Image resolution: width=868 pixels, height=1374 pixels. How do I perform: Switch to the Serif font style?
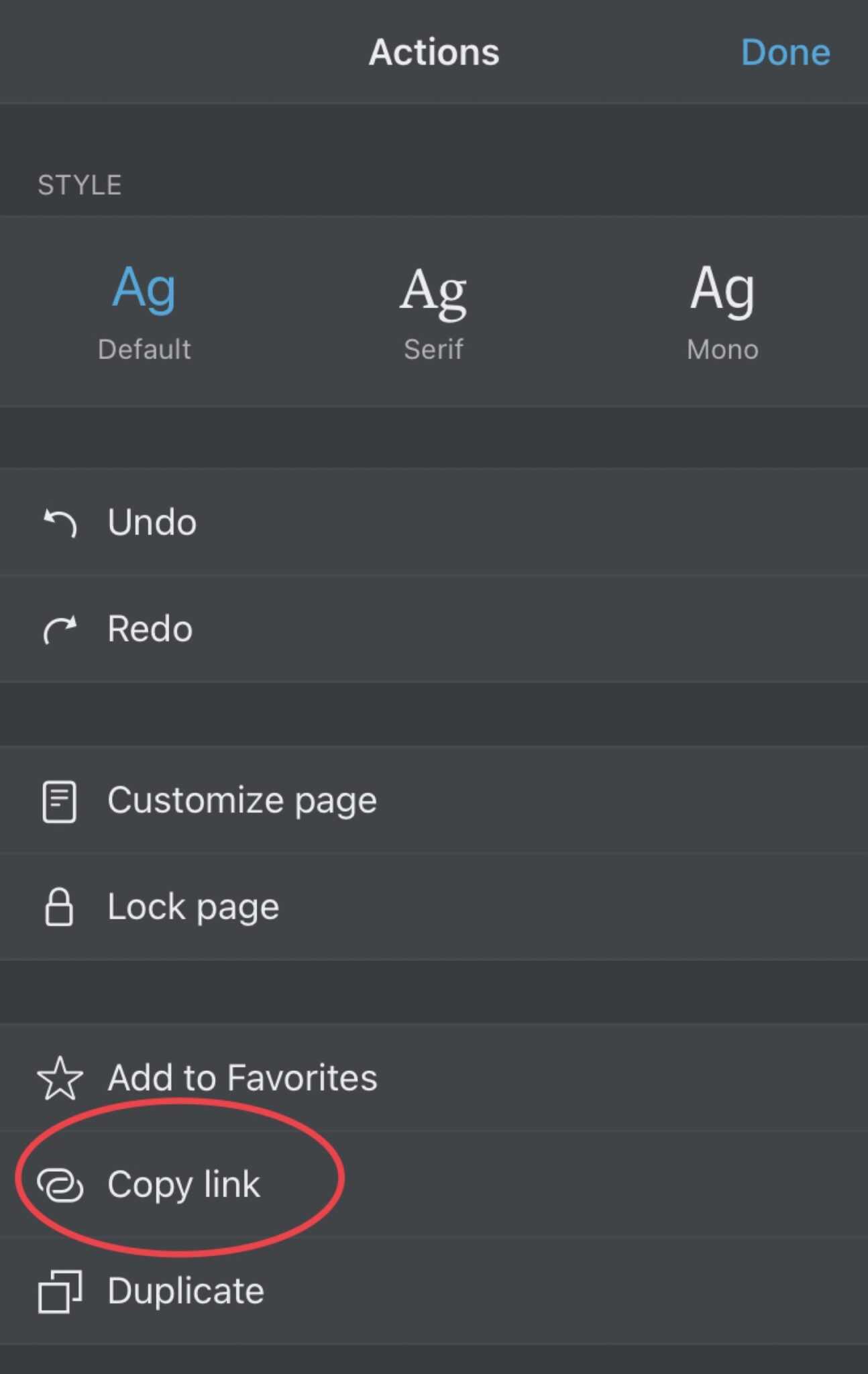433,291
